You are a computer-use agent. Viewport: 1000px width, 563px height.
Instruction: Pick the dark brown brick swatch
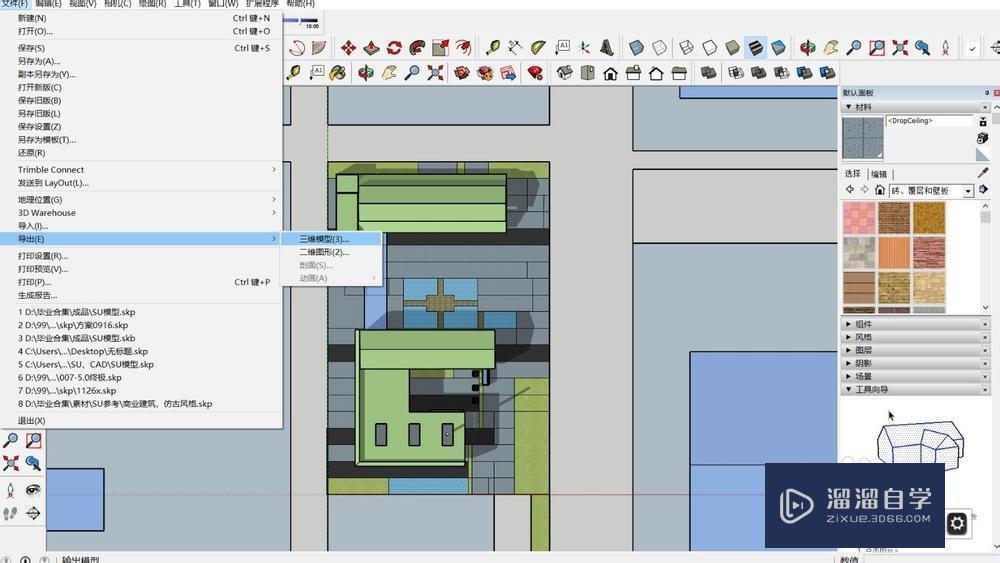pos(893,218)
